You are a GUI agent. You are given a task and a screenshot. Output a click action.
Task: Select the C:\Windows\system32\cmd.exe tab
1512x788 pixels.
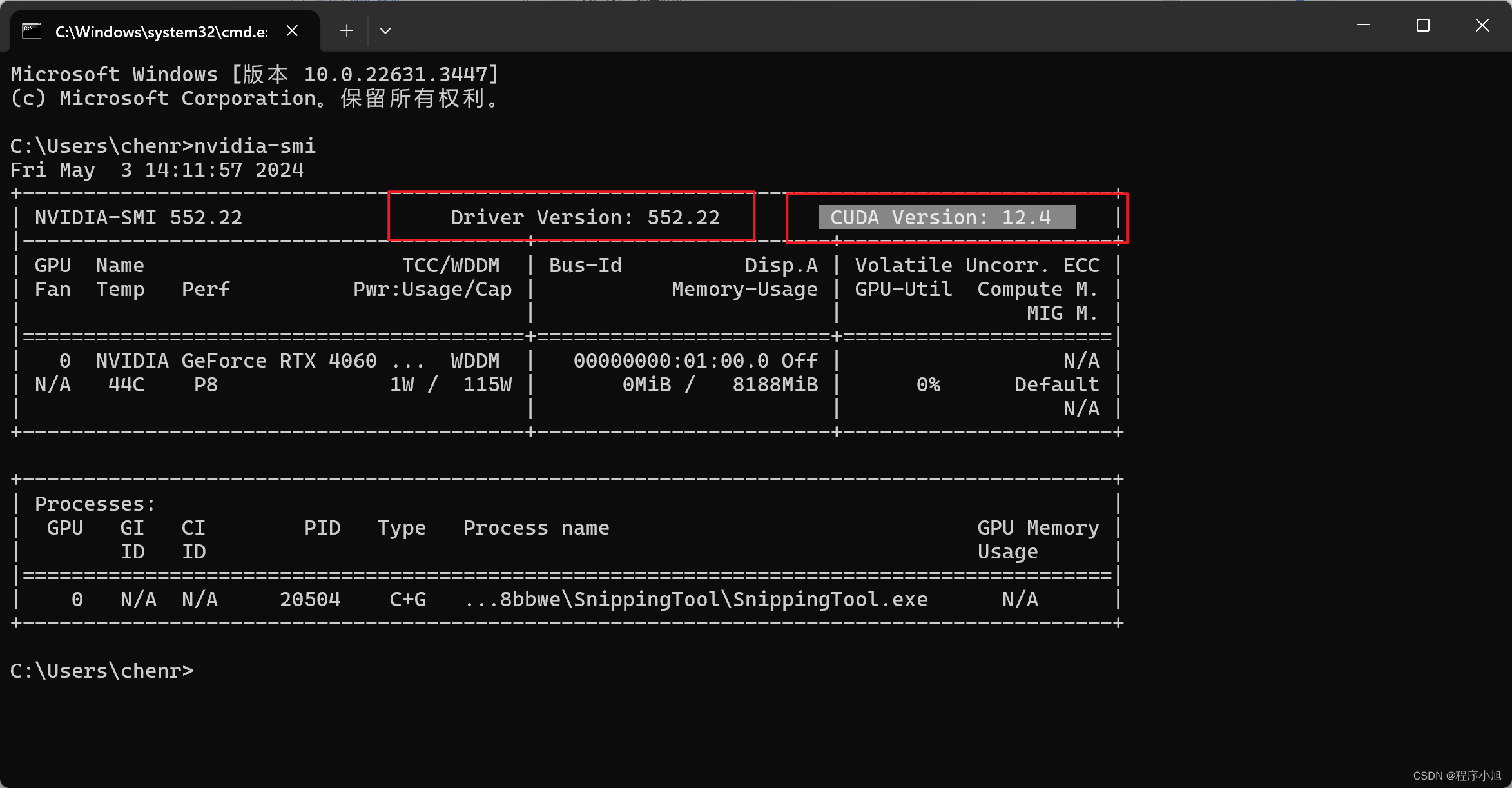(x=161, y=32)
